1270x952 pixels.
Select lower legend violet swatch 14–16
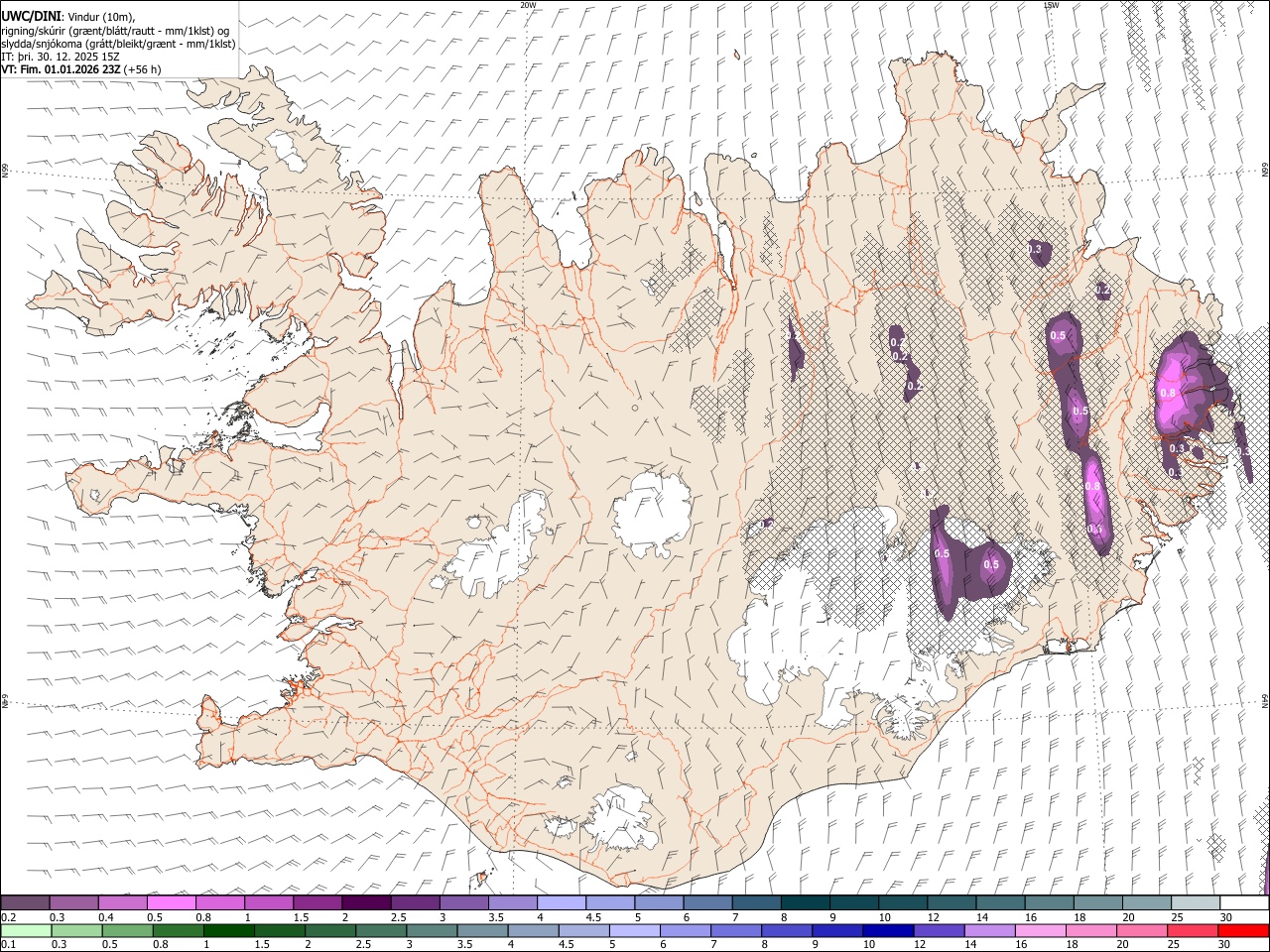coord(990,930)
